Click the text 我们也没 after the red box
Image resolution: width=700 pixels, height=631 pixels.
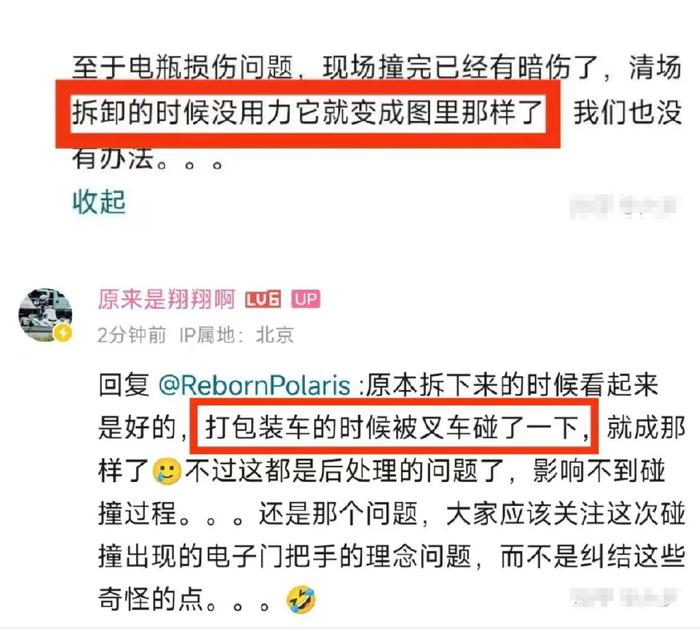[x=627, y=112]
